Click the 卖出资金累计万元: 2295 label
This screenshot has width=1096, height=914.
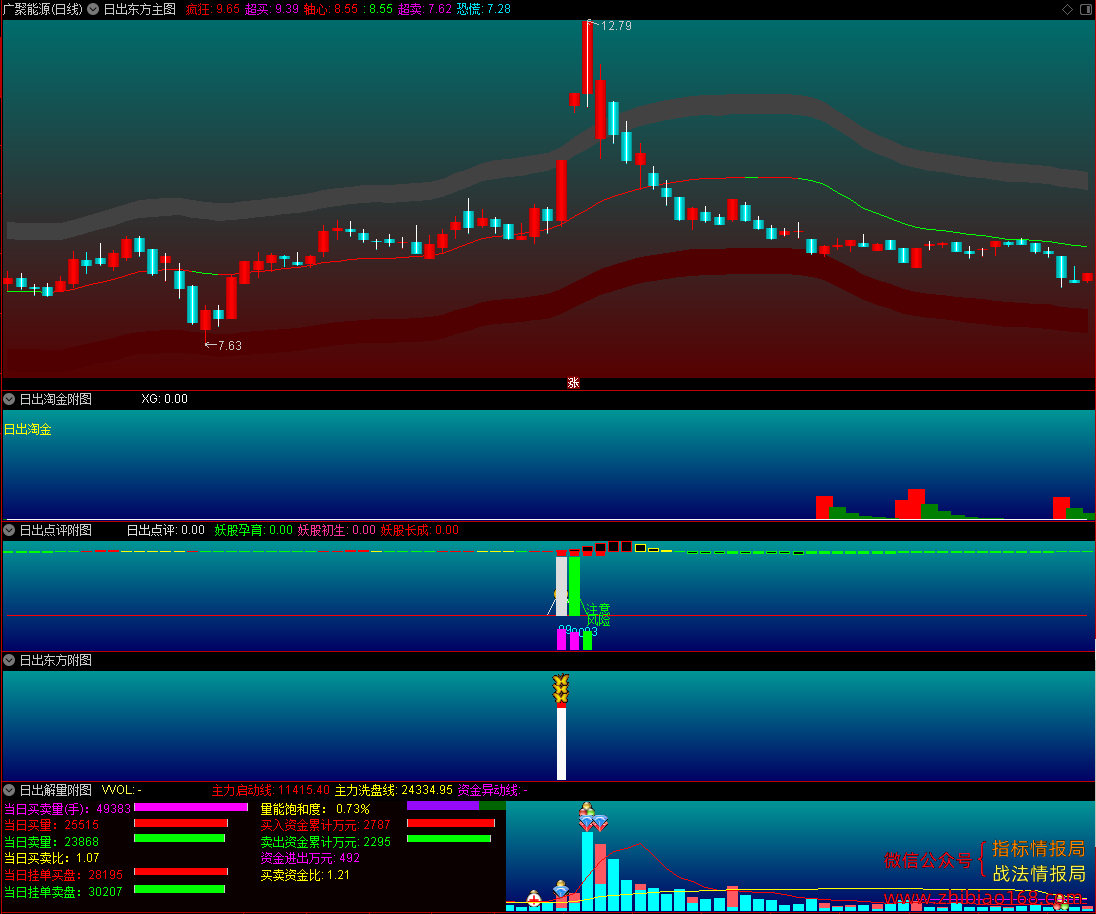(325, 842)
